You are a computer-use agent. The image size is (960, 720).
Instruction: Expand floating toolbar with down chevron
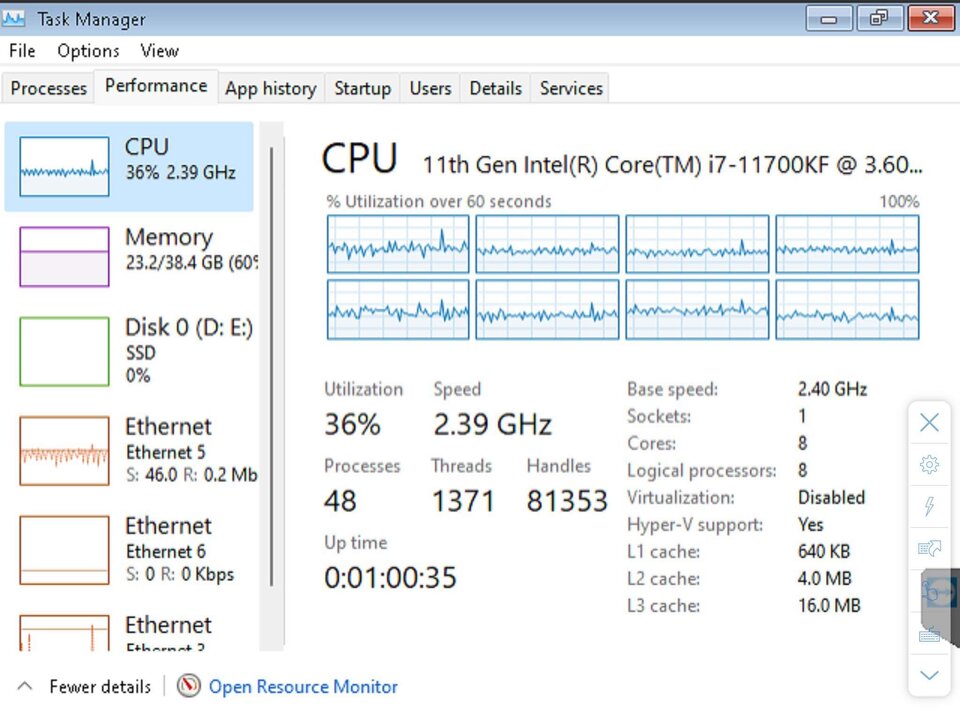pos(929,675)
